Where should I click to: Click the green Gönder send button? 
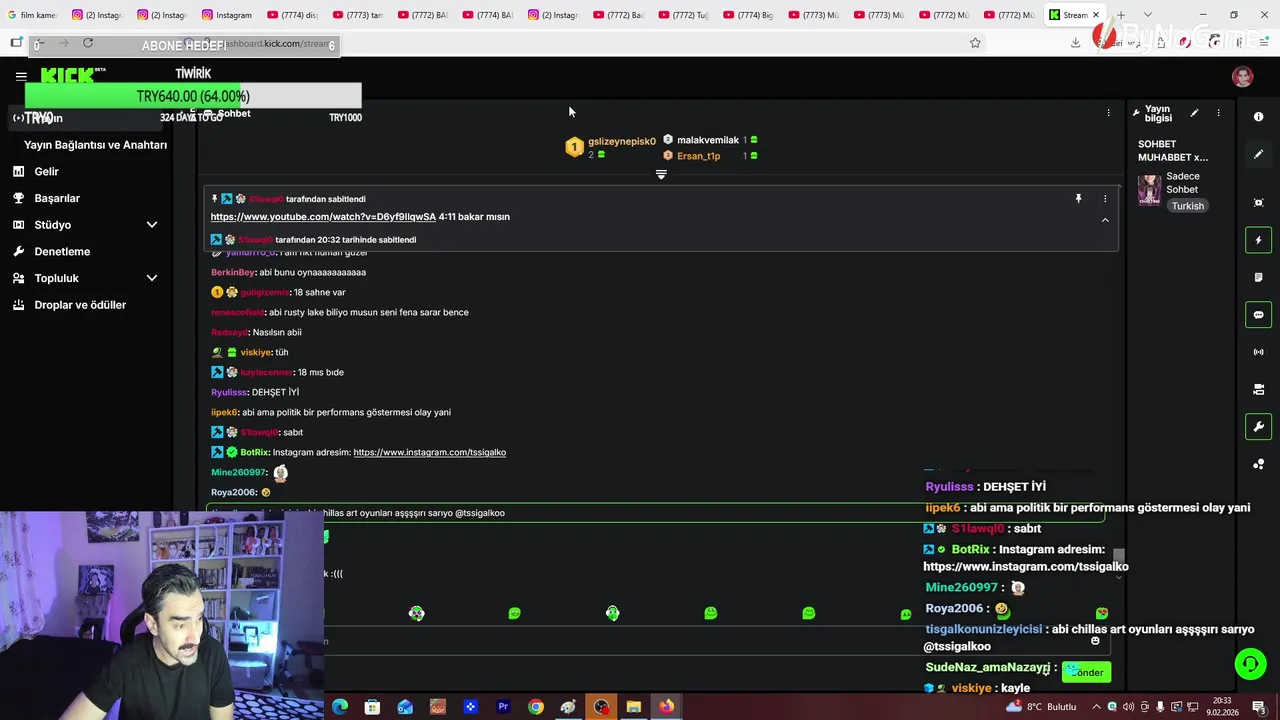pyautogui.click(x=1087, y=672)
